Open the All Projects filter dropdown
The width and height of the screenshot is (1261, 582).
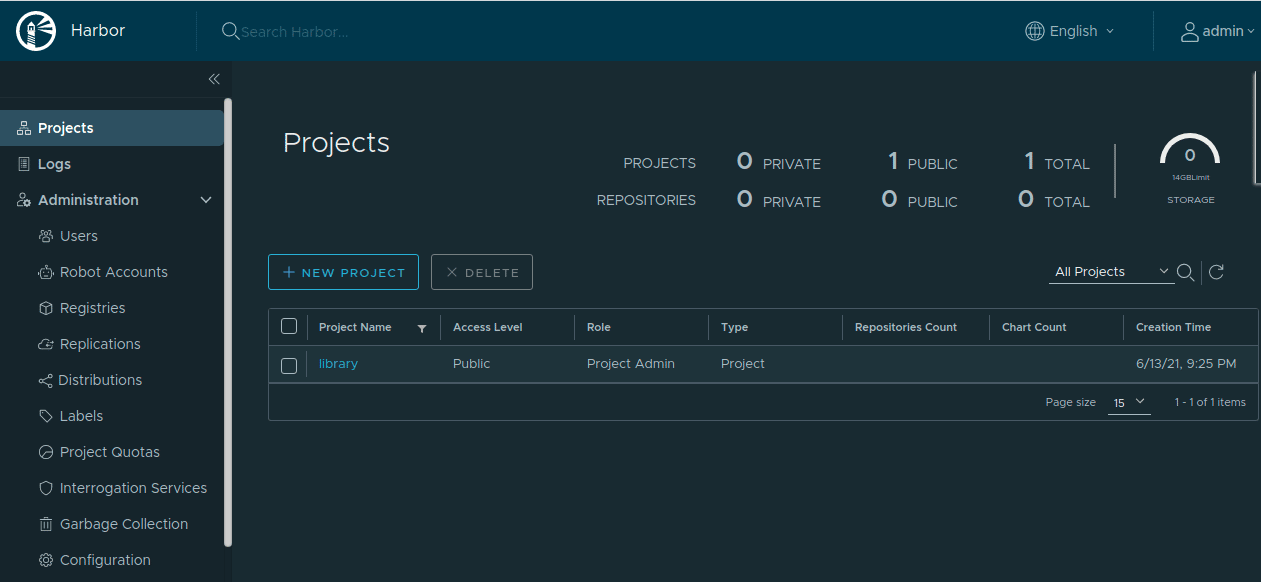click(x=1112, y=272)
